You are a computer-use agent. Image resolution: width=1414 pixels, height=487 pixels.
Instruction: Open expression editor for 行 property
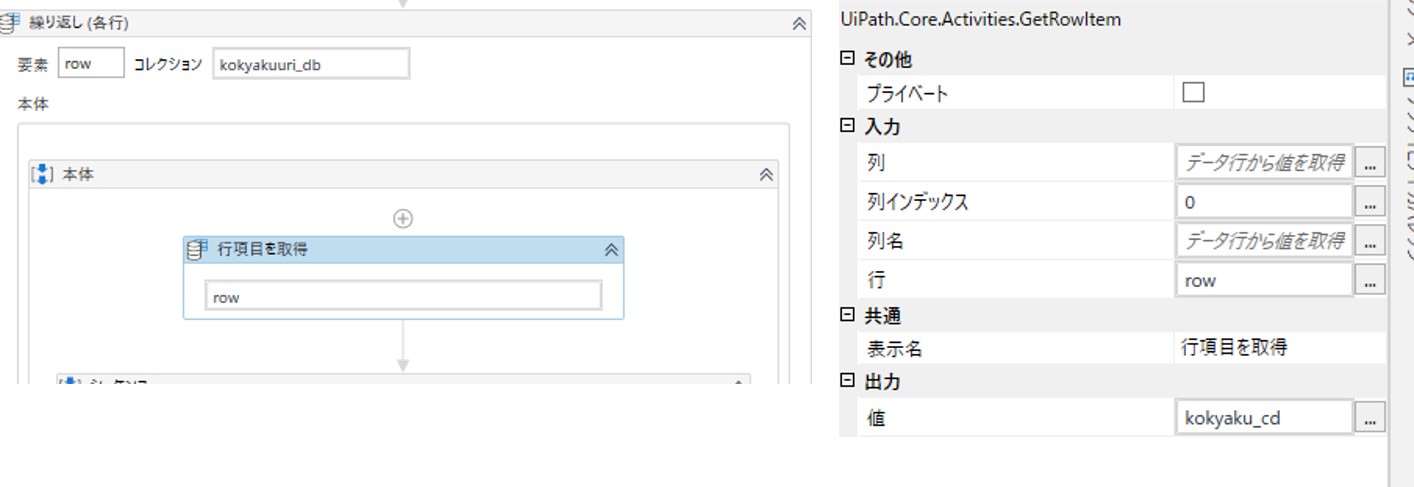tap(1370, 280)
